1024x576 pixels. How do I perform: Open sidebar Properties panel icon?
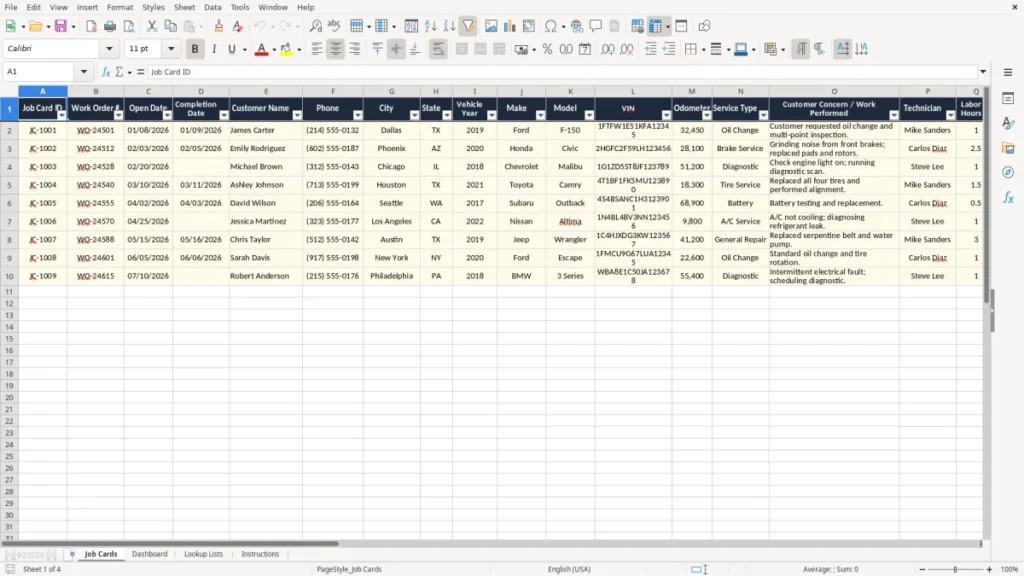1008,99
